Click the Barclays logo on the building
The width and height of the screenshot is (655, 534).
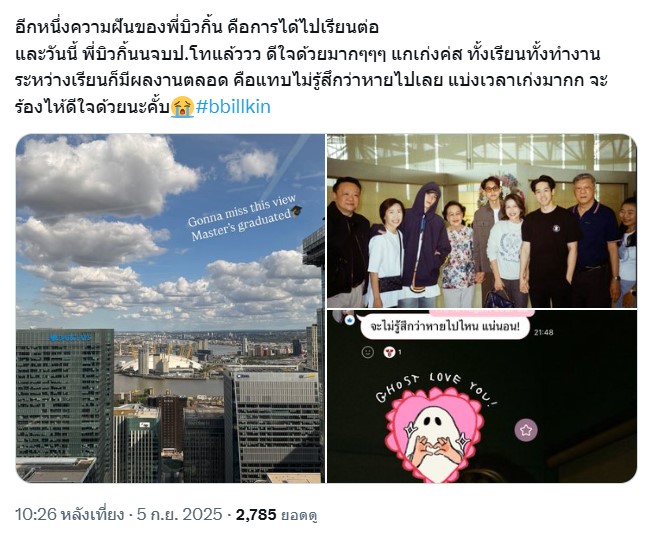click(70, 338)
